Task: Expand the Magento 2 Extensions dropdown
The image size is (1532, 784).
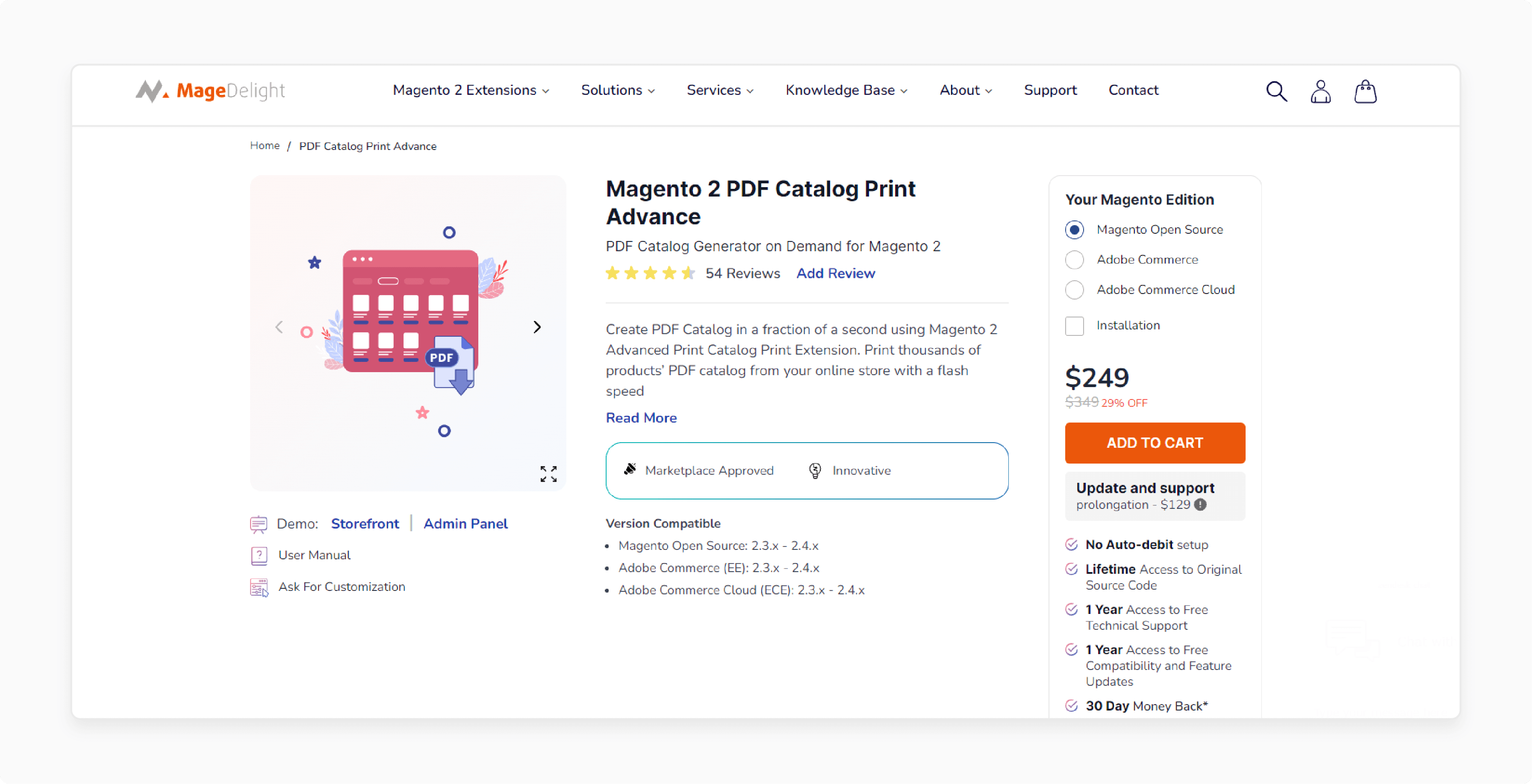Action: coord(471,90)
